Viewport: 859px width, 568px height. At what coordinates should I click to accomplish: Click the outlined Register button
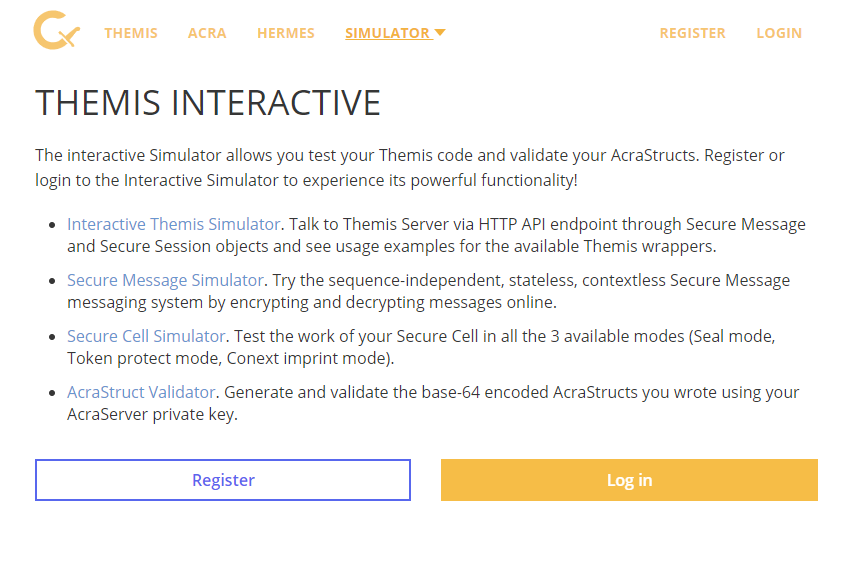pos(223,480)
